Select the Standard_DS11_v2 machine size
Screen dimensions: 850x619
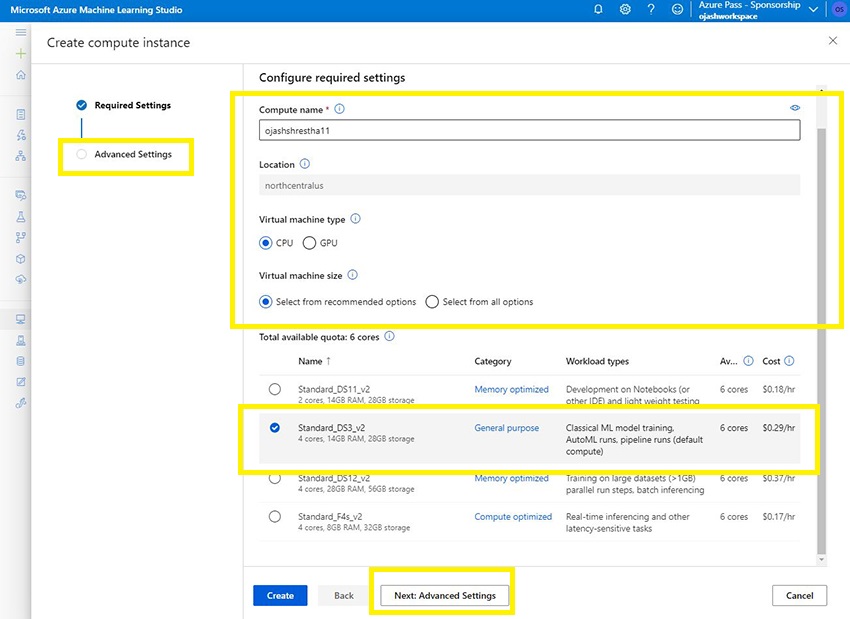[x=275, y=389]
